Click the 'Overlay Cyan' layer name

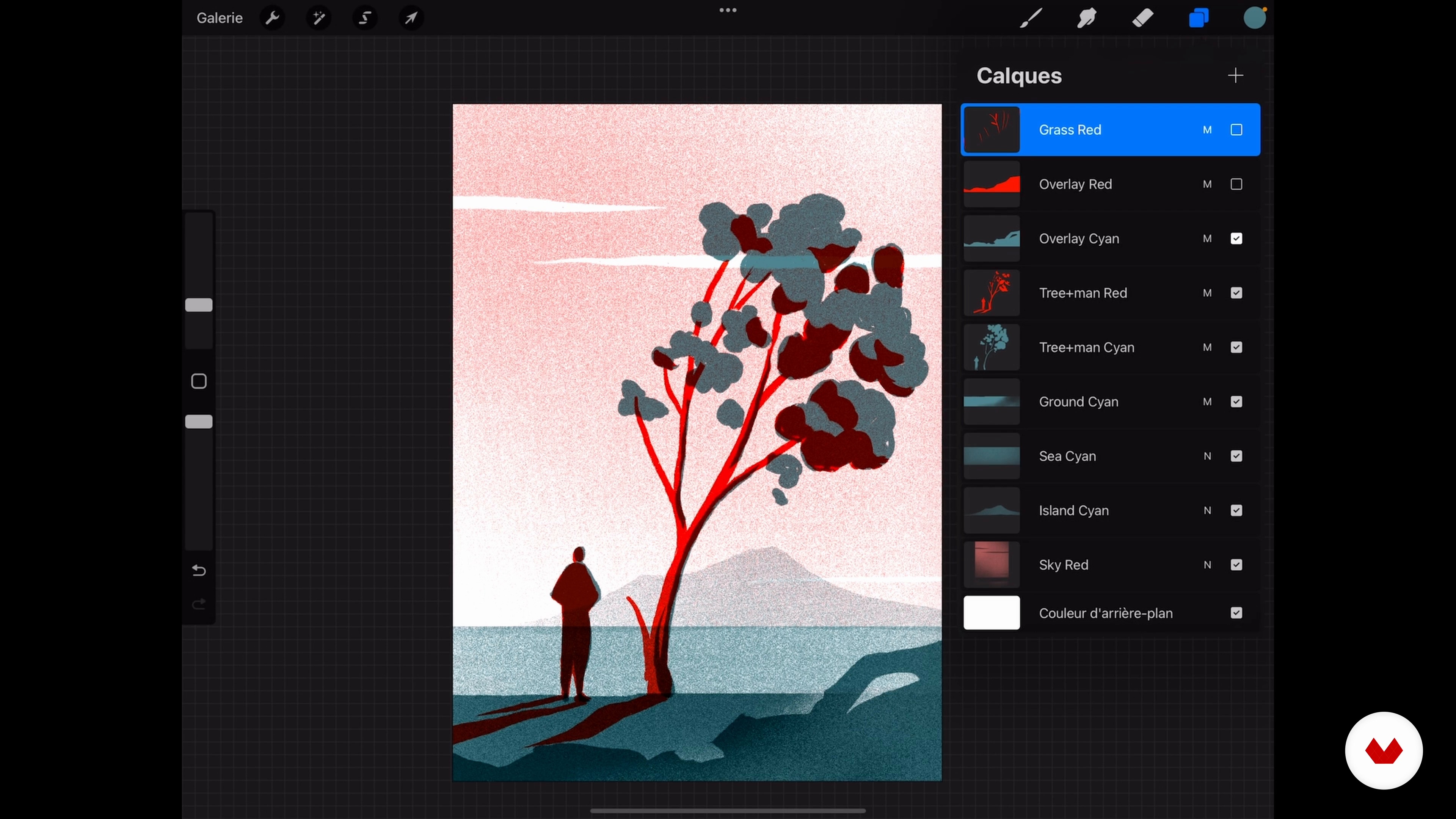1079,238
